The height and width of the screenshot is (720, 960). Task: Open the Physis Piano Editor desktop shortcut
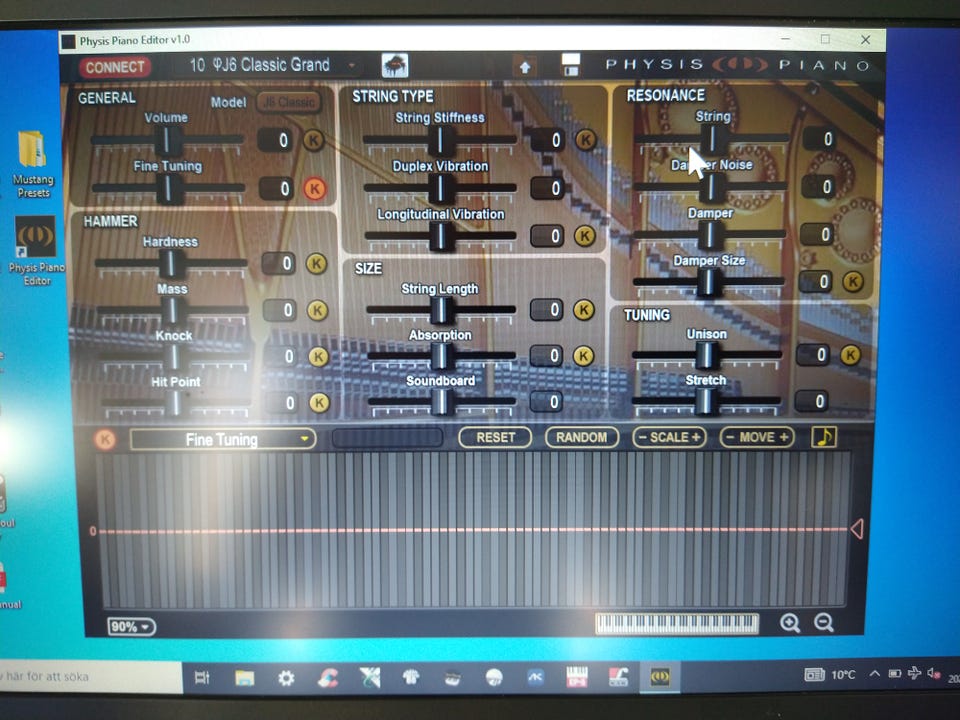(36, 251)
